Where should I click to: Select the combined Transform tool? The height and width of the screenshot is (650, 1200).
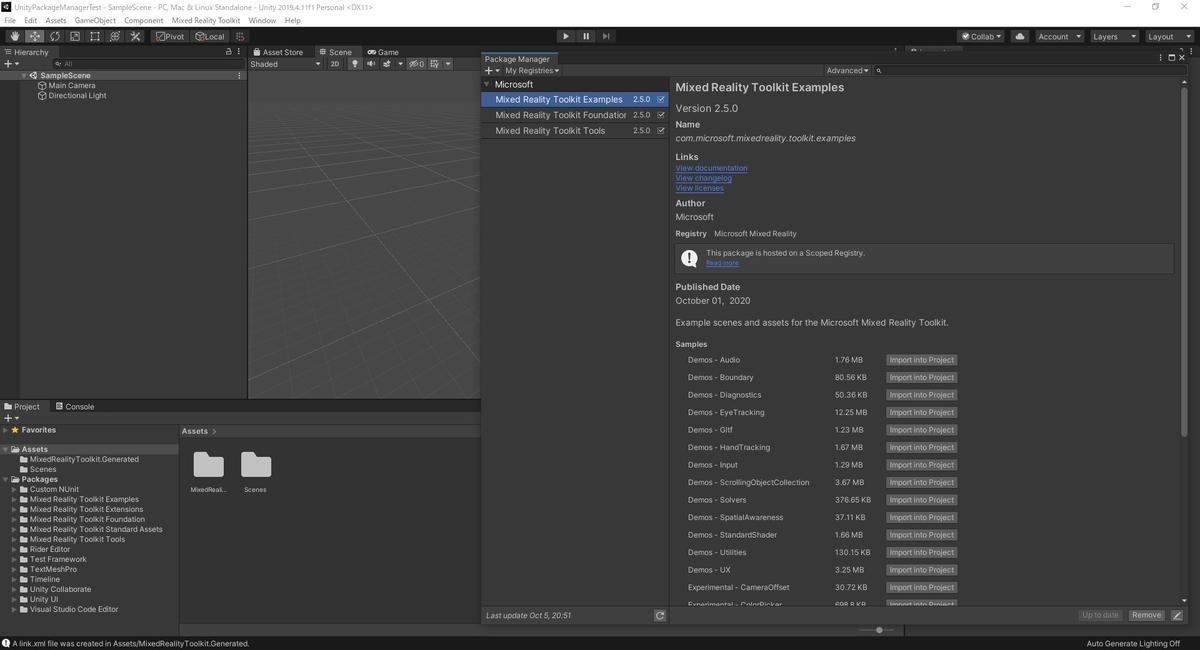(x=115, y=36)
